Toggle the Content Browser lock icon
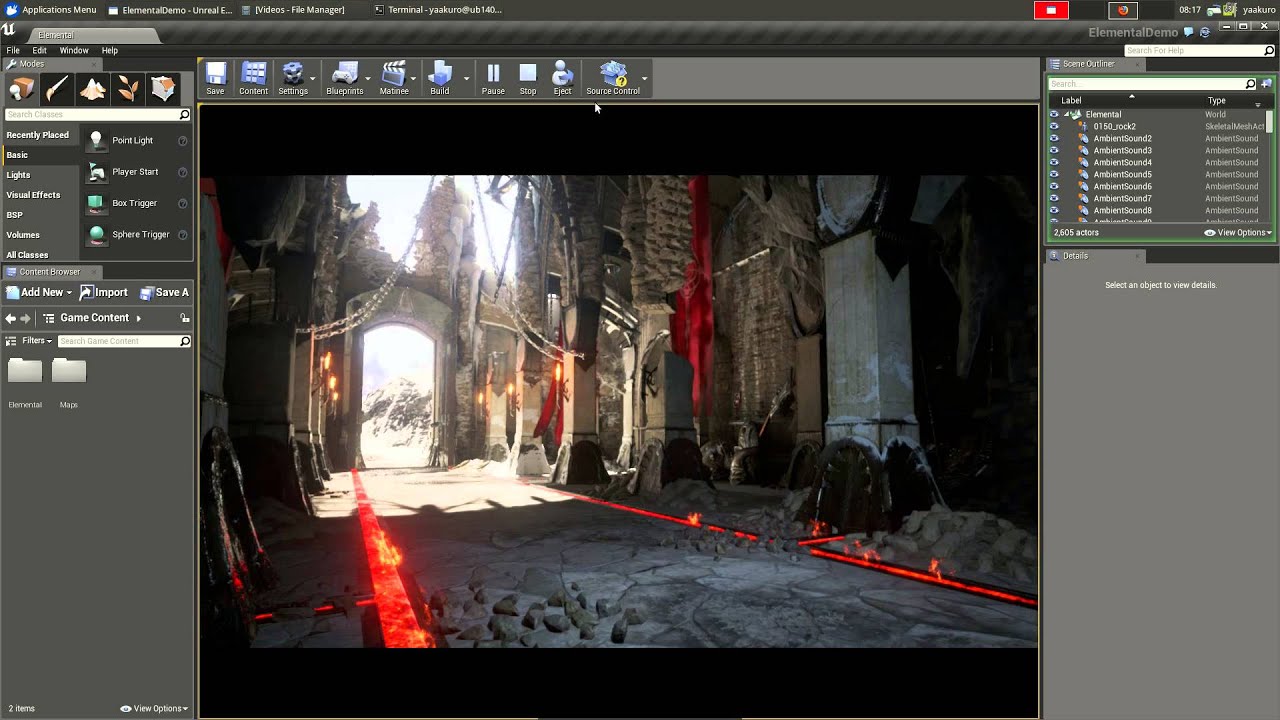 [184, 318]
